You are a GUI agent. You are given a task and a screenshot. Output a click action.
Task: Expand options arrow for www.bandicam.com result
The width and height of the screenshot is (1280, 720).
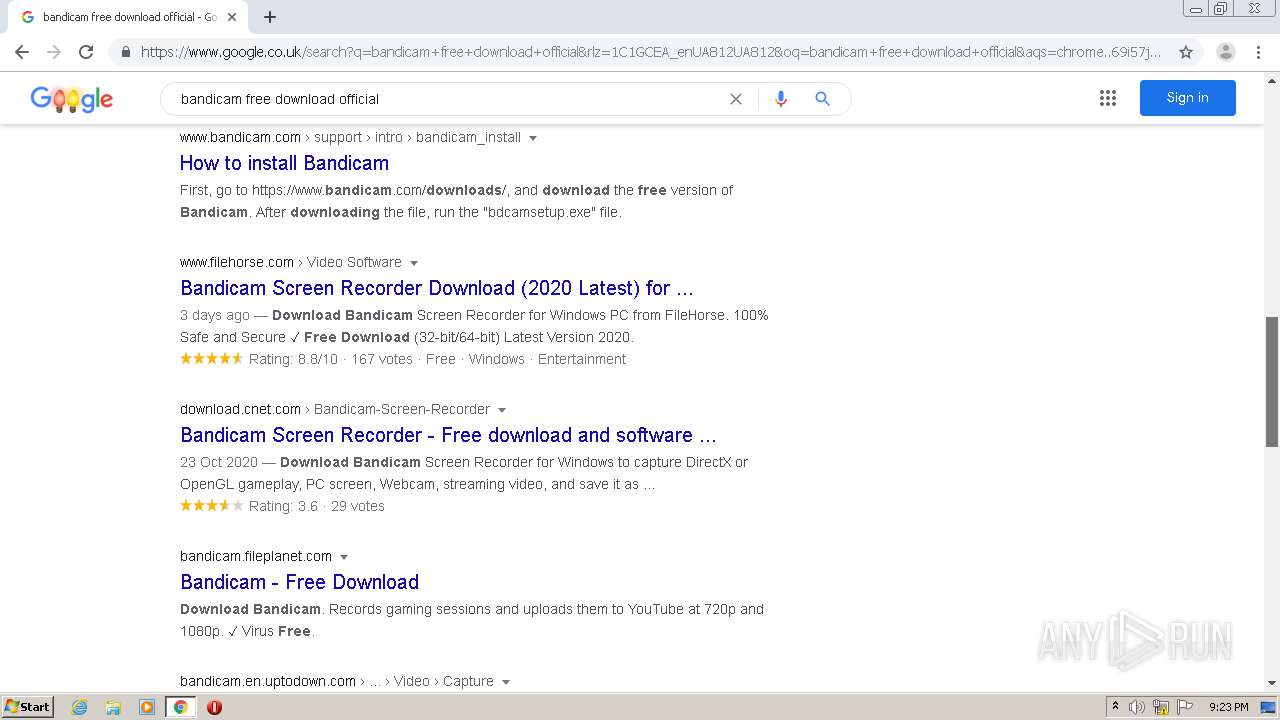point(533,138)
